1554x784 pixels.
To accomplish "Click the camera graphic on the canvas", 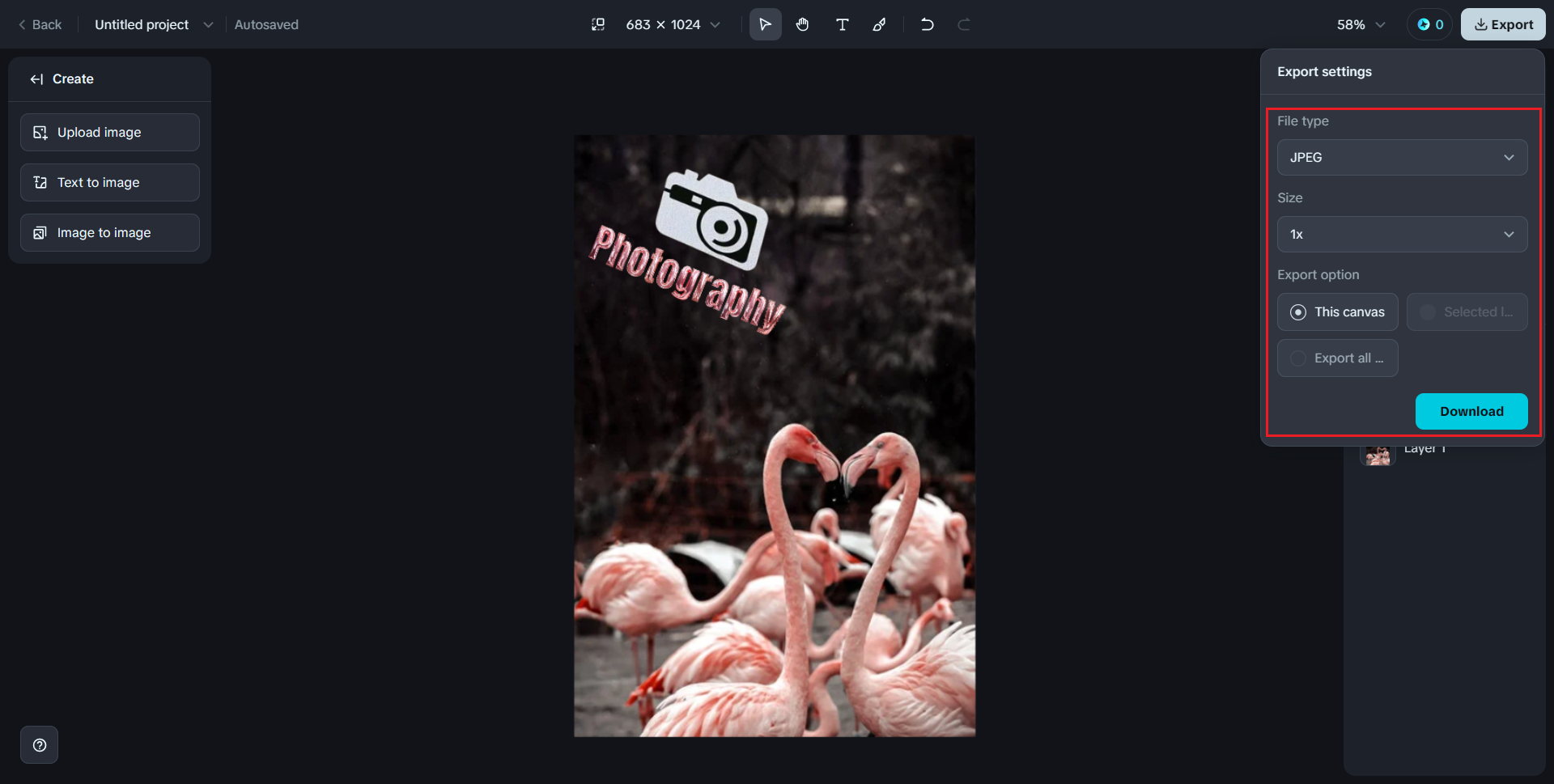I will [x=711, y=218].
